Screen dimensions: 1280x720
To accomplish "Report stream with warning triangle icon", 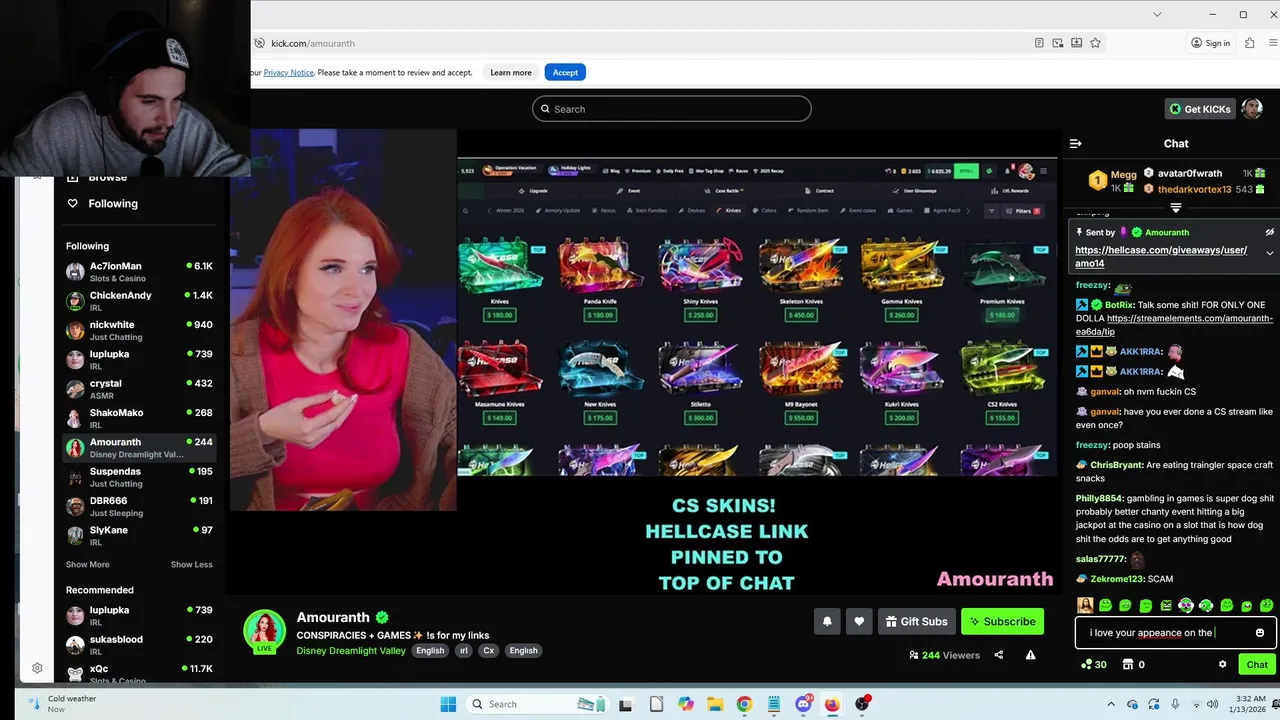I will pos(1030,655).
